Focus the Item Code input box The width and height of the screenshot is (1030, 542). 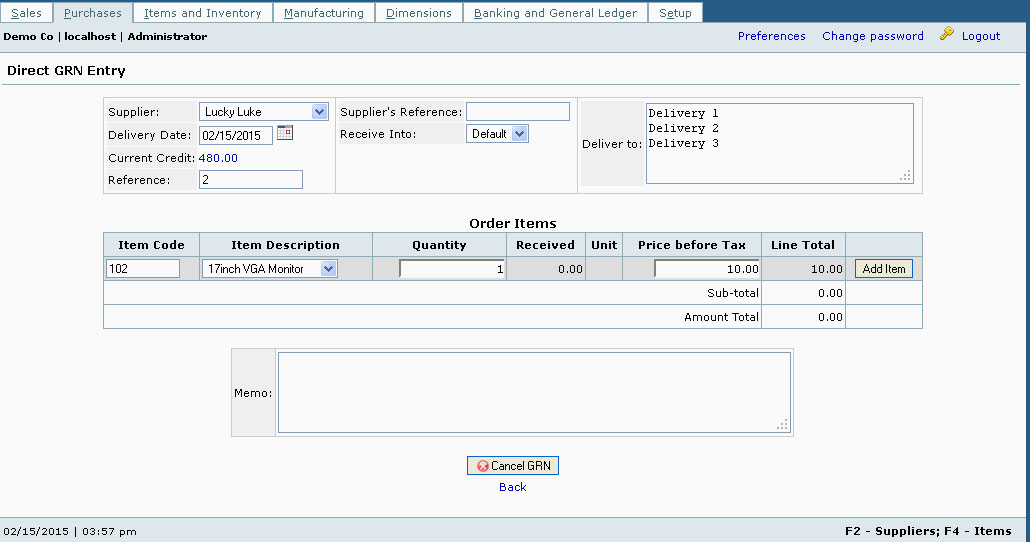pyautogui.click(x=142, y=269)
